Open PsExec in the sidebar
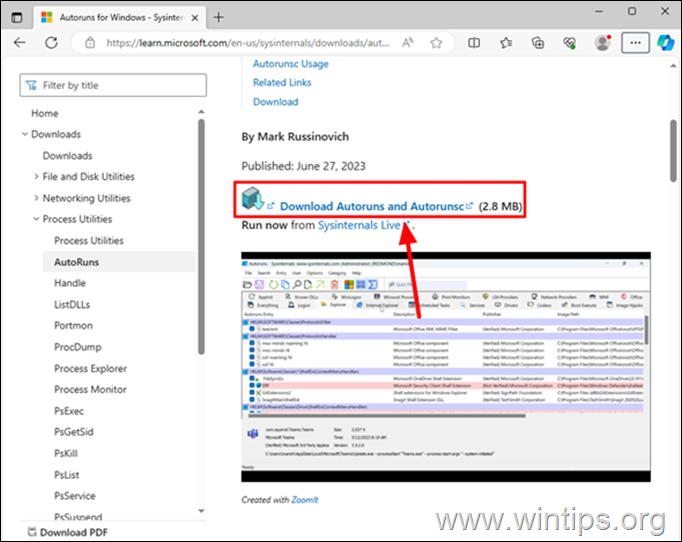The height and width of the screenshot is (542, 682). (69, 411)
